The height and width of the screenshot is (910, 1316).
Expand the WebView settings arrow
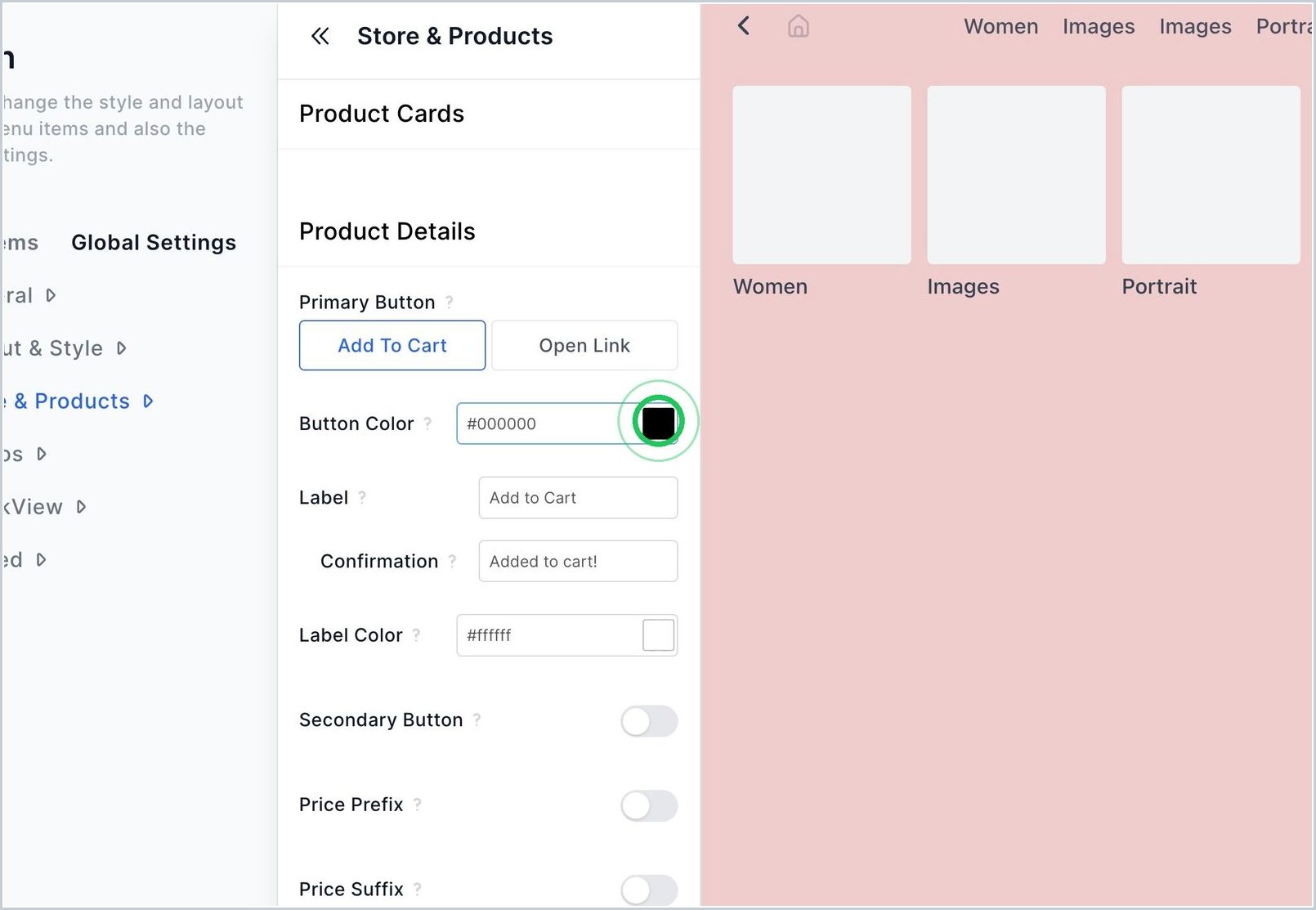(x=81, y=507)
